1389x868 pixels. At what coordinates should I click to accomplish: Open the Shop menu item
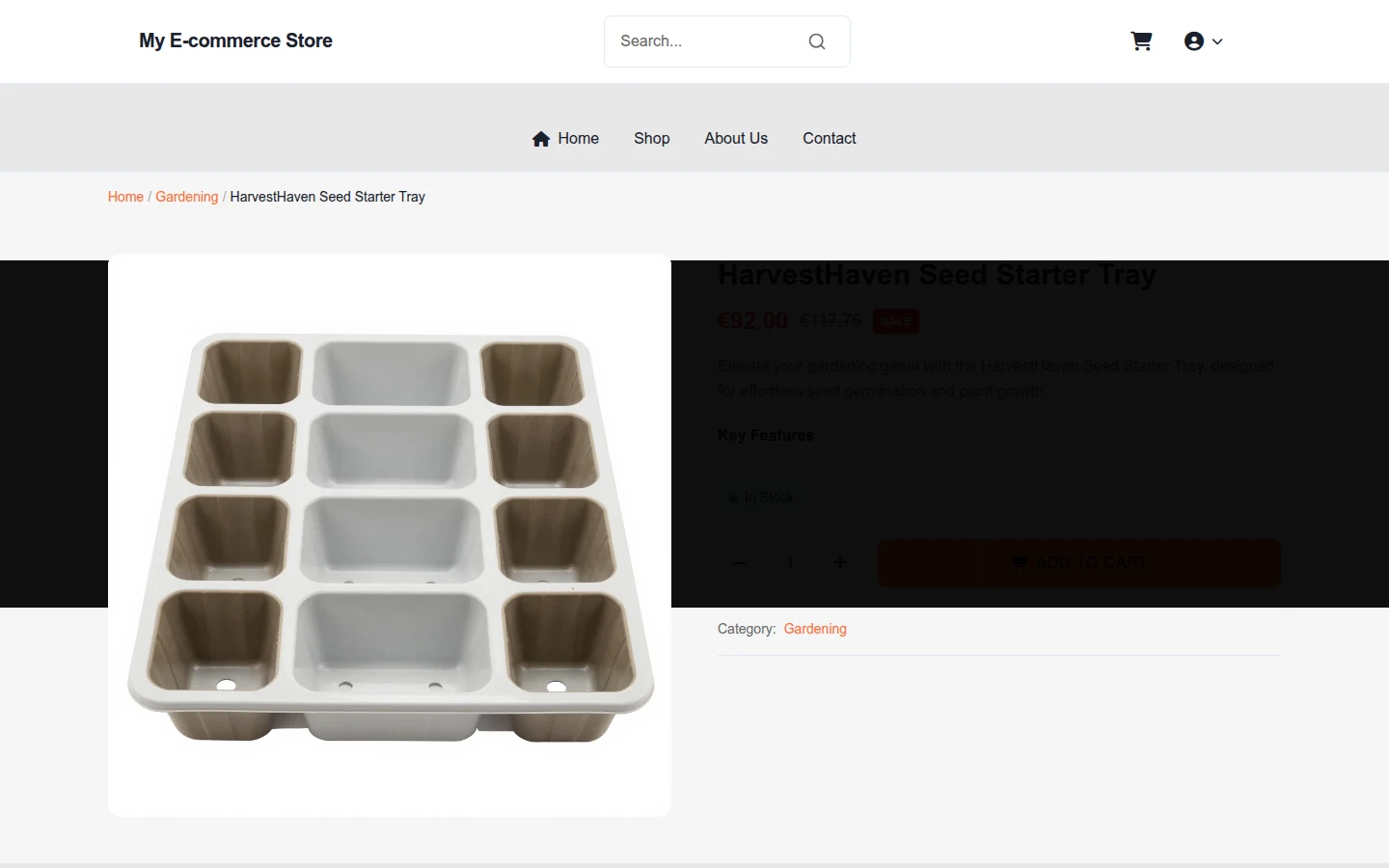[x=652, y=138]
